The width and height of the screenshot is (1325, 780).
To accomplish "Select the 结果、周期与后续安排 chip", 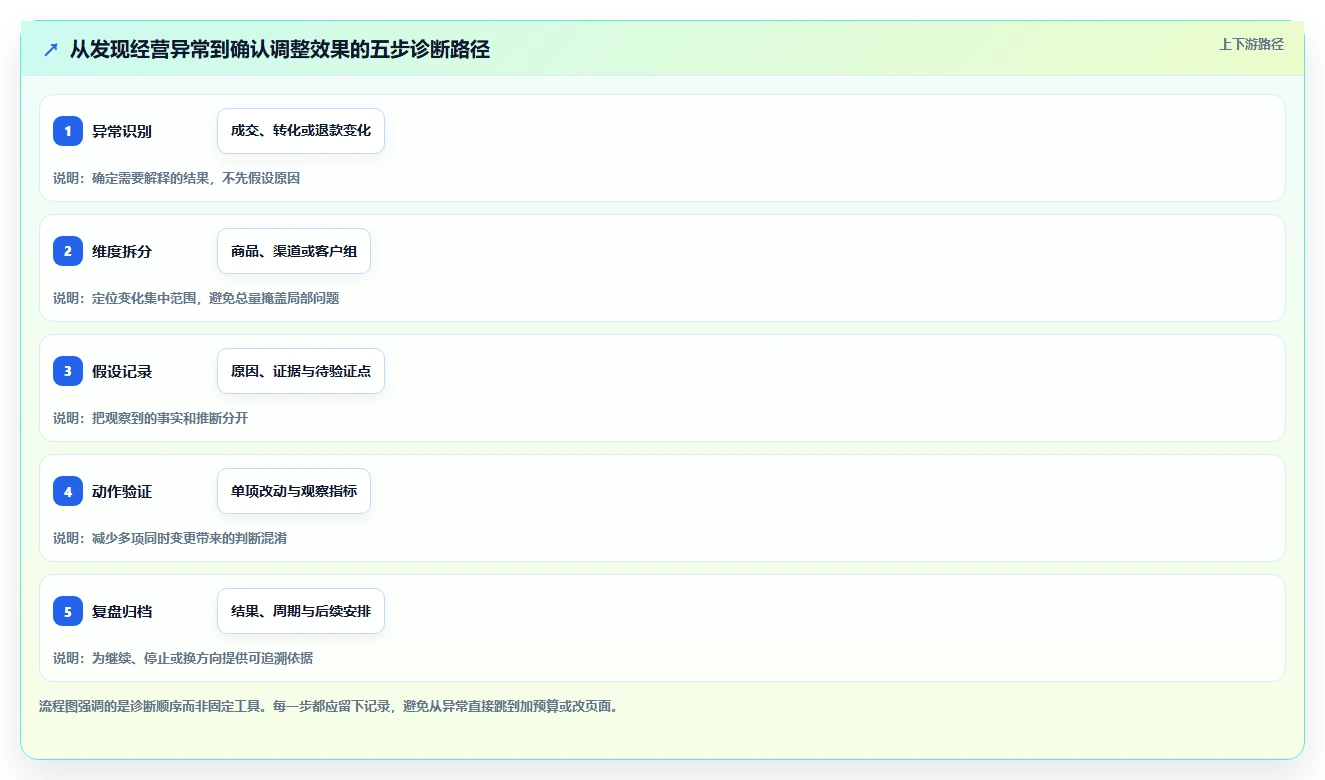I will [301, 611].
